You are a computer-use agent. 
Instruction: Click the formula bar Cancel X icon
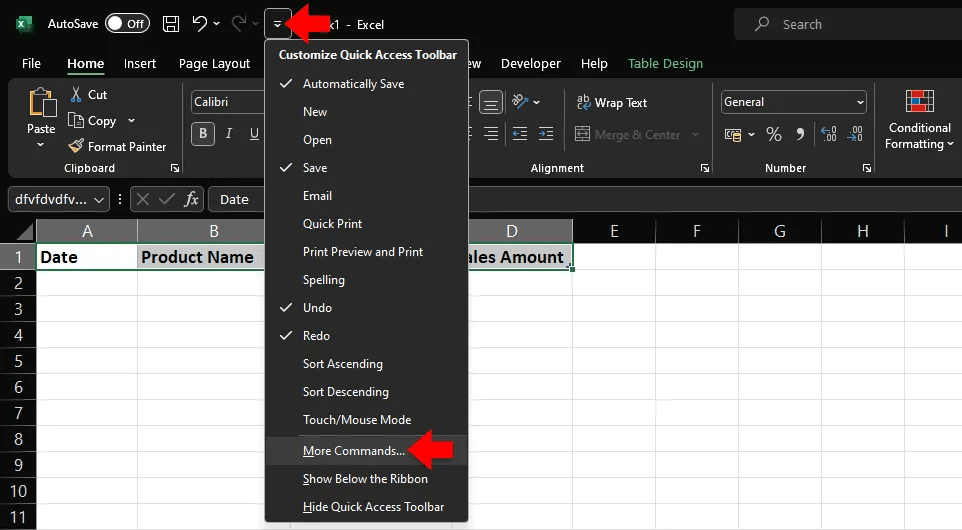click(143, 199)
